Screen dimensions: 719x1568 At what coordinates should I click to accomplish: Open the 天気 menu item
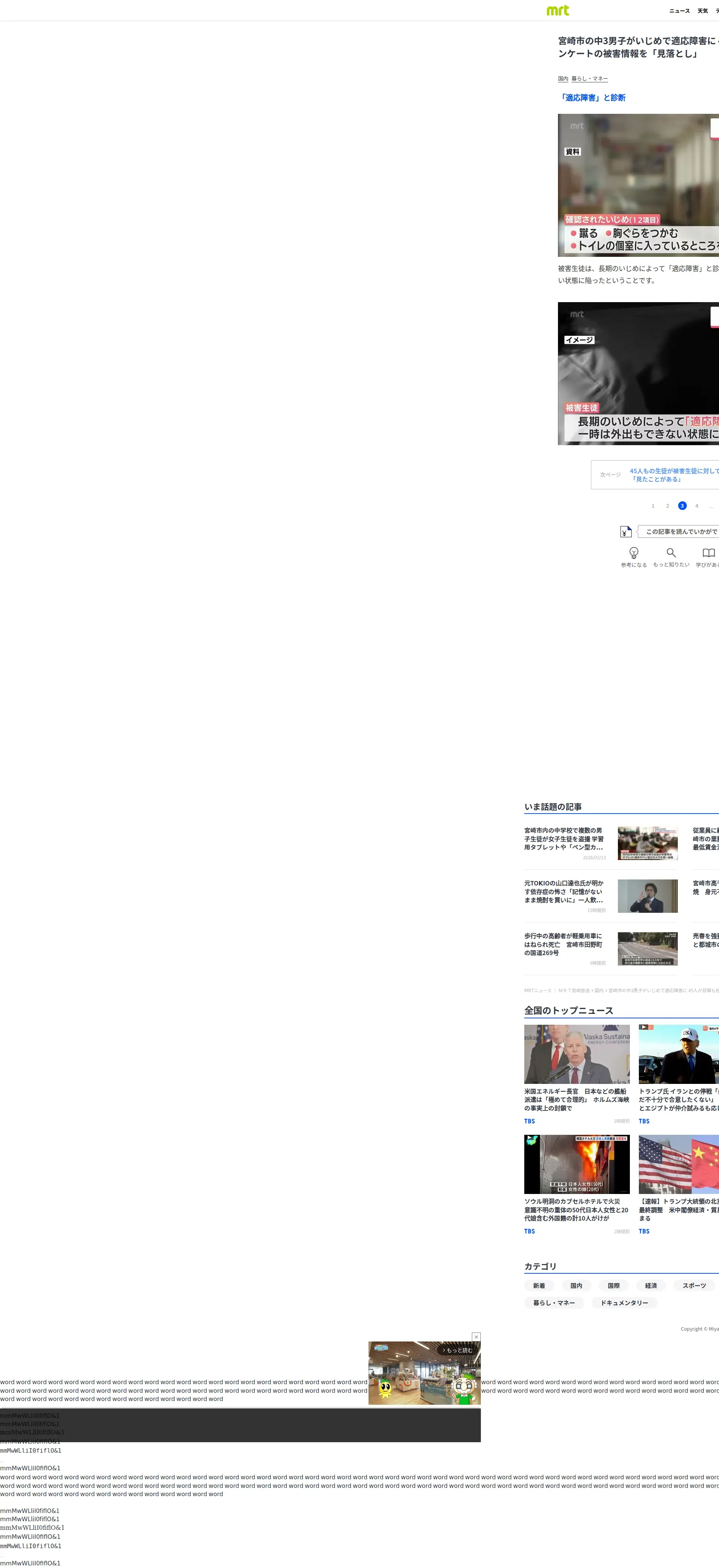(x=703, y=11)
